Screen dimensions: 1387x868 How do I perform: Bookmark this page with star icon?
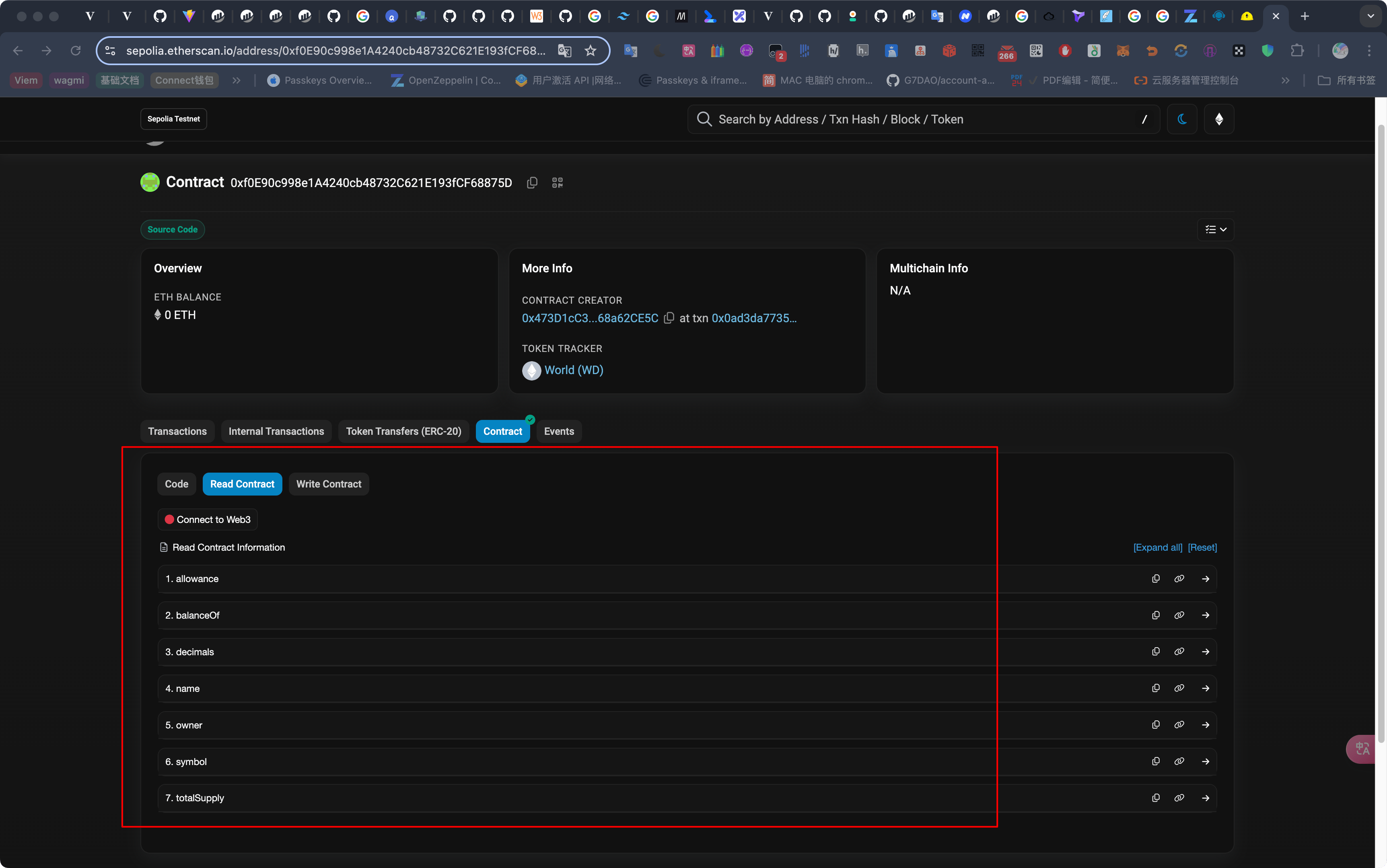(590, 51)
